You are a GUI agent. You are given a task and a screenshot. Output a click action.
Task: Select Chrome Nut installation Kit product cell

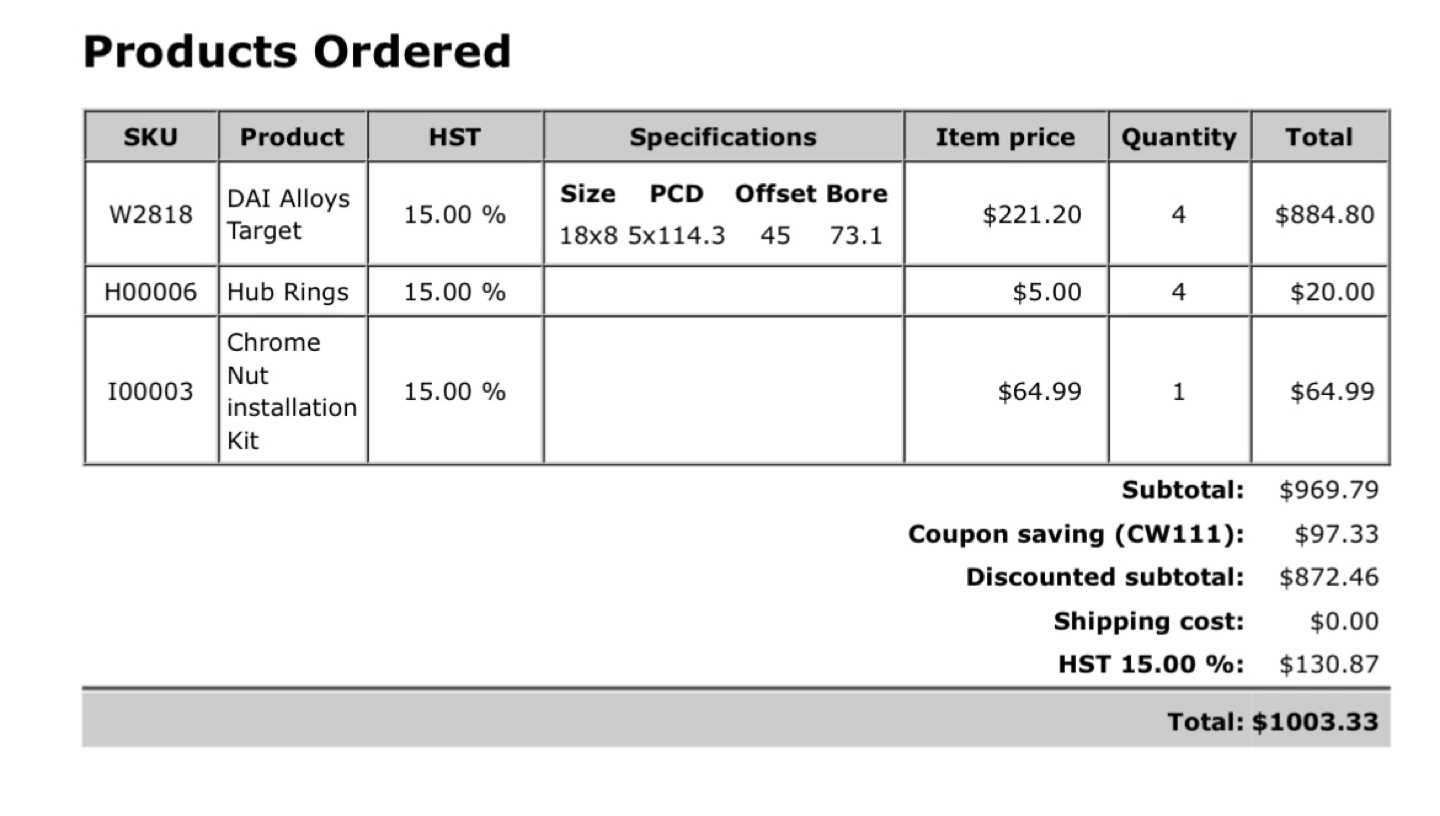[x=292, y=390]
